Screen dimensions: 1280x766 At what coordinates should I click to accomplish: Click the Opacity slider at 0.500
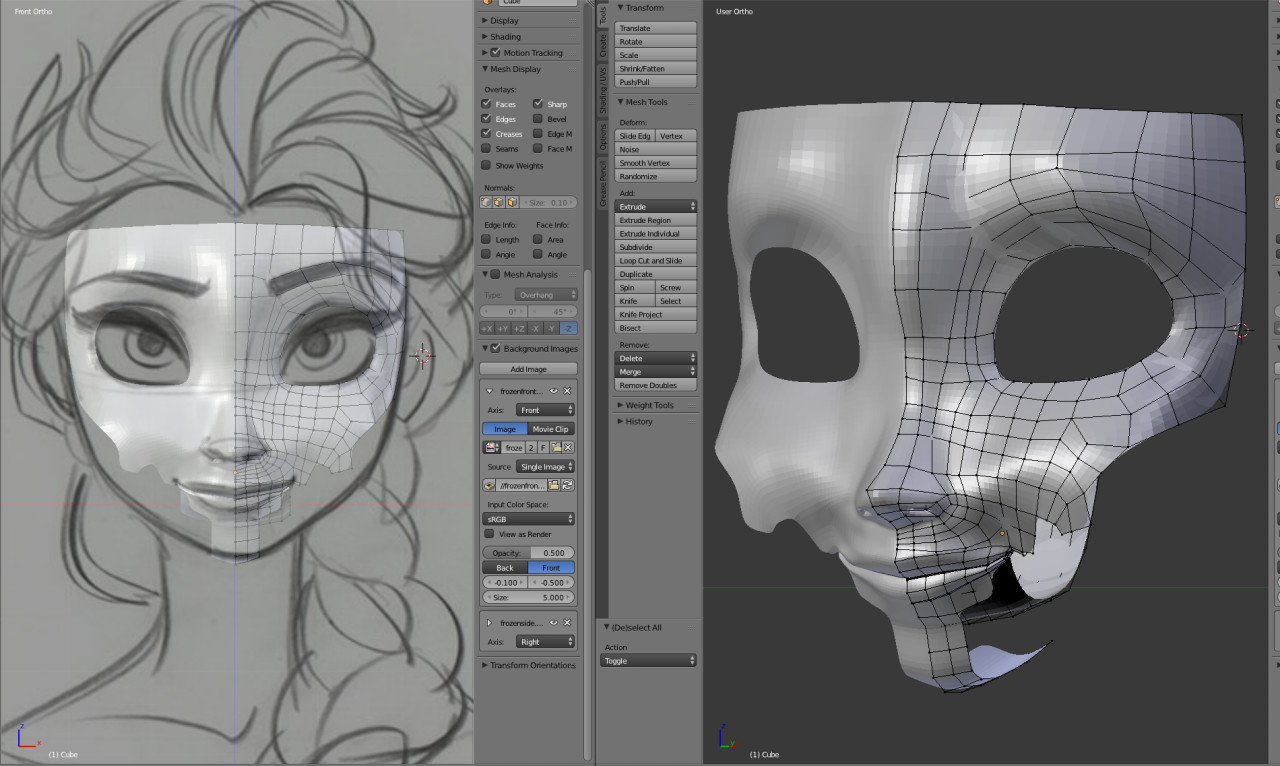529,552
